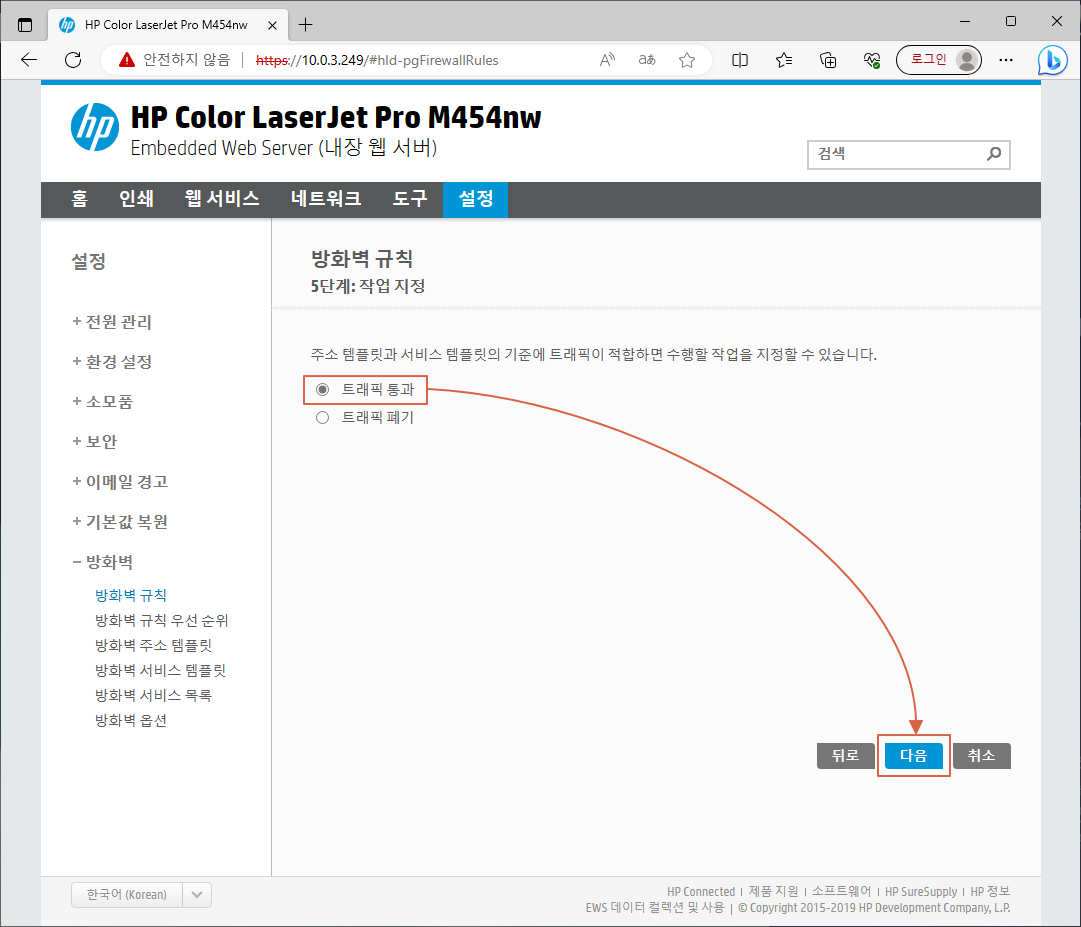Screen dimensions: 1081x927
Task: Expand the 소모품 section
Action: (102, 402)
